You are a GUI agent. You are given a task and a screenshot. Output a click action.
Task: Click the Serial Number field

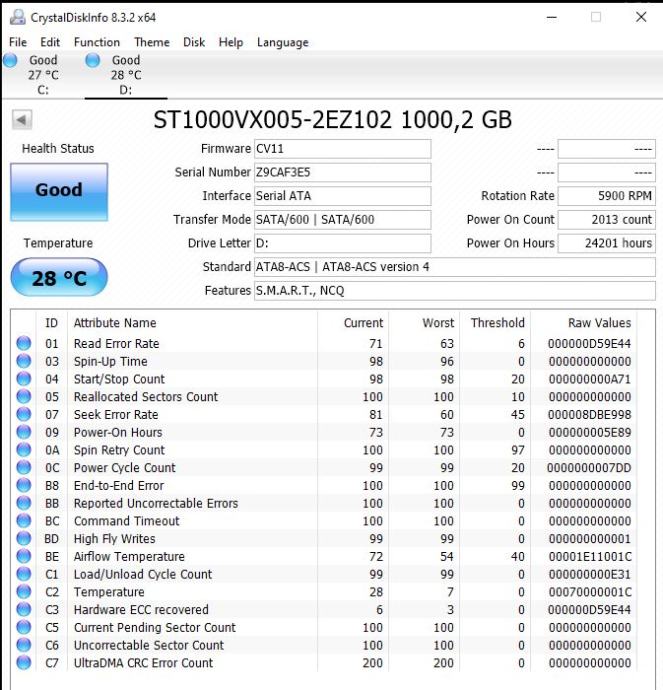(342, 172)
